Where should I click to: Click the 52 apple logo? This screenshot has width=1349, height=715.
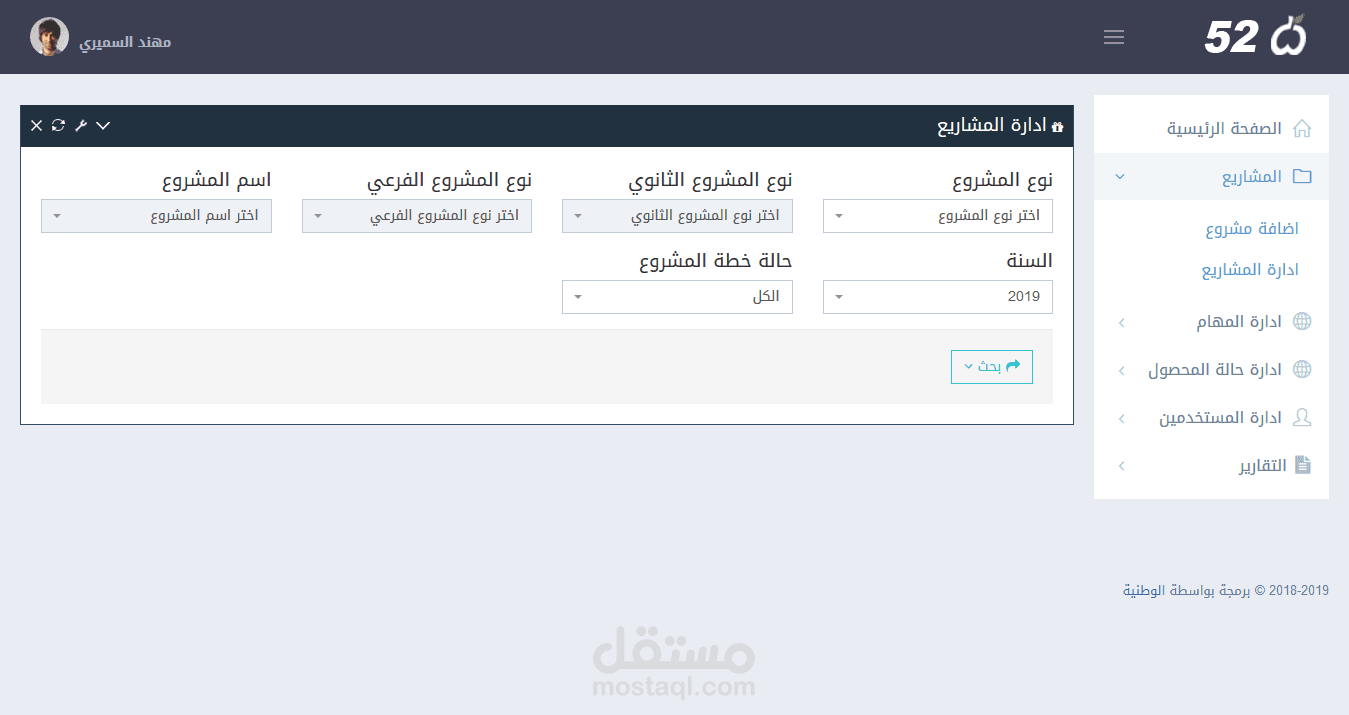[x=1256, y=36]
